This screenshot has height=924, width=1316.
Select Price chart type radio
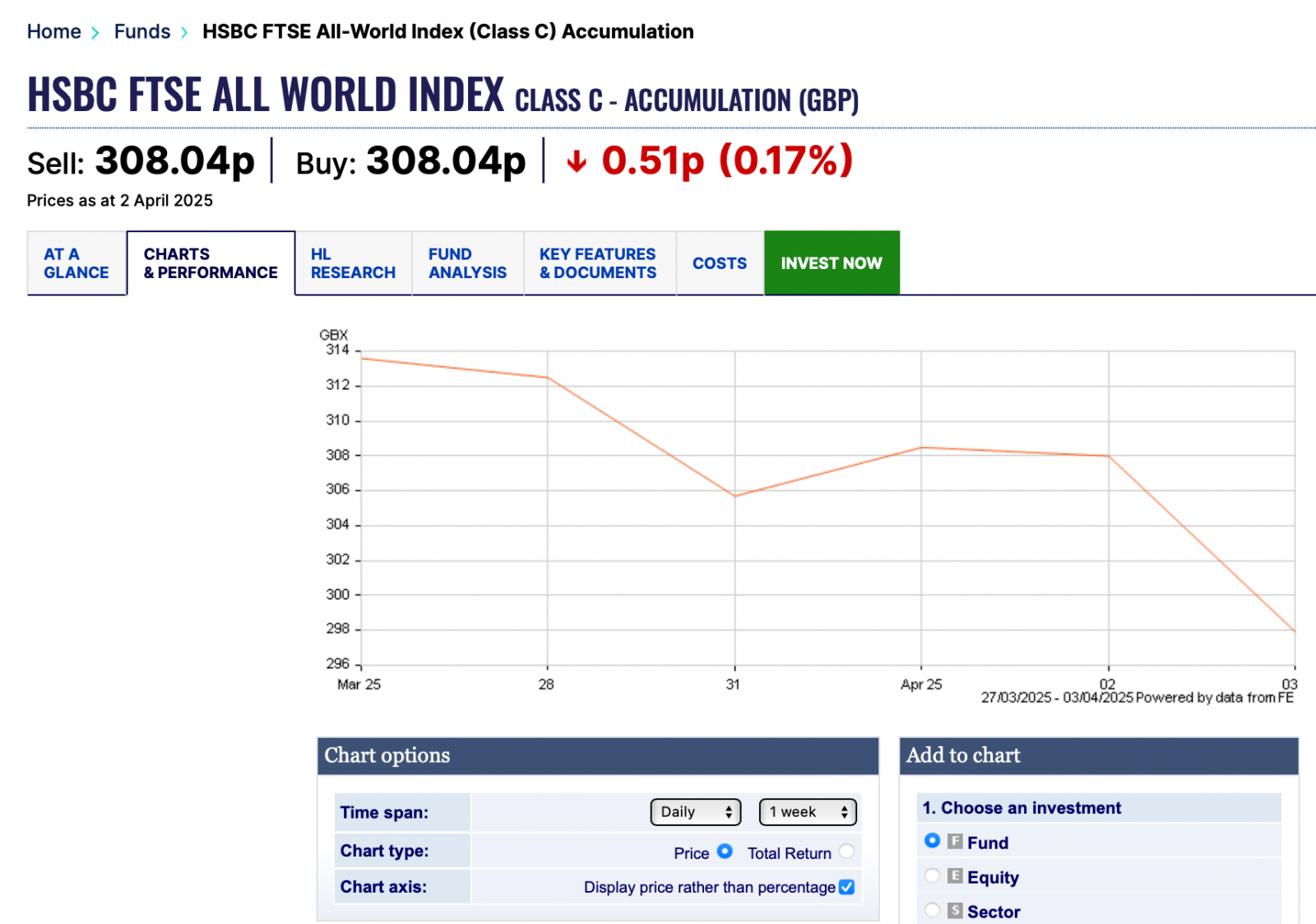[725, 852]
